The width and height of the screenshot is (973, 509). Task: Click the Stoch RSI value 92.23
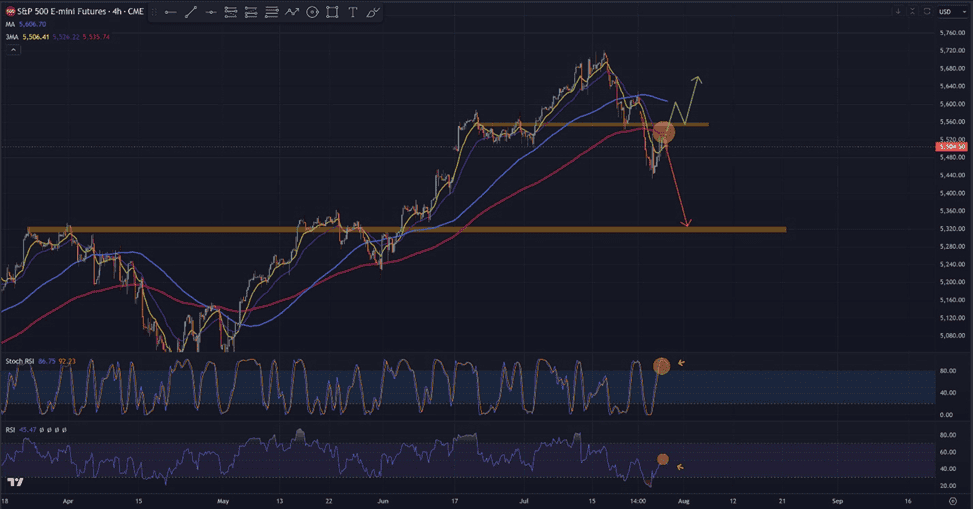pyautogui.click(x=67, y=361)
